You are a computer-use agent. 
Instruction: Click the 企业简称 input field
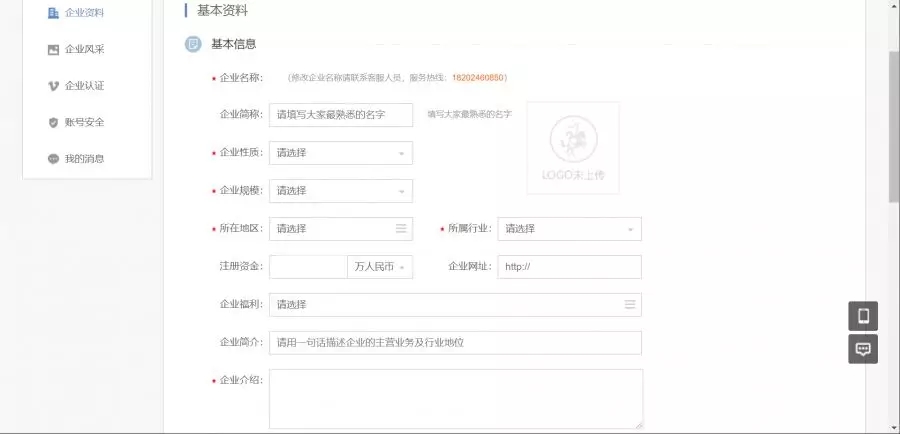point(340,115)
